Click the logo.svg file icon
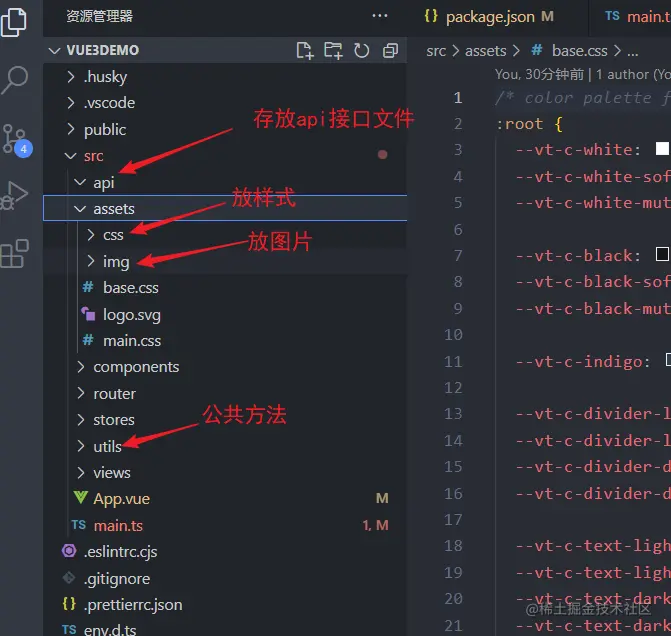 click(x=88, y=314)
